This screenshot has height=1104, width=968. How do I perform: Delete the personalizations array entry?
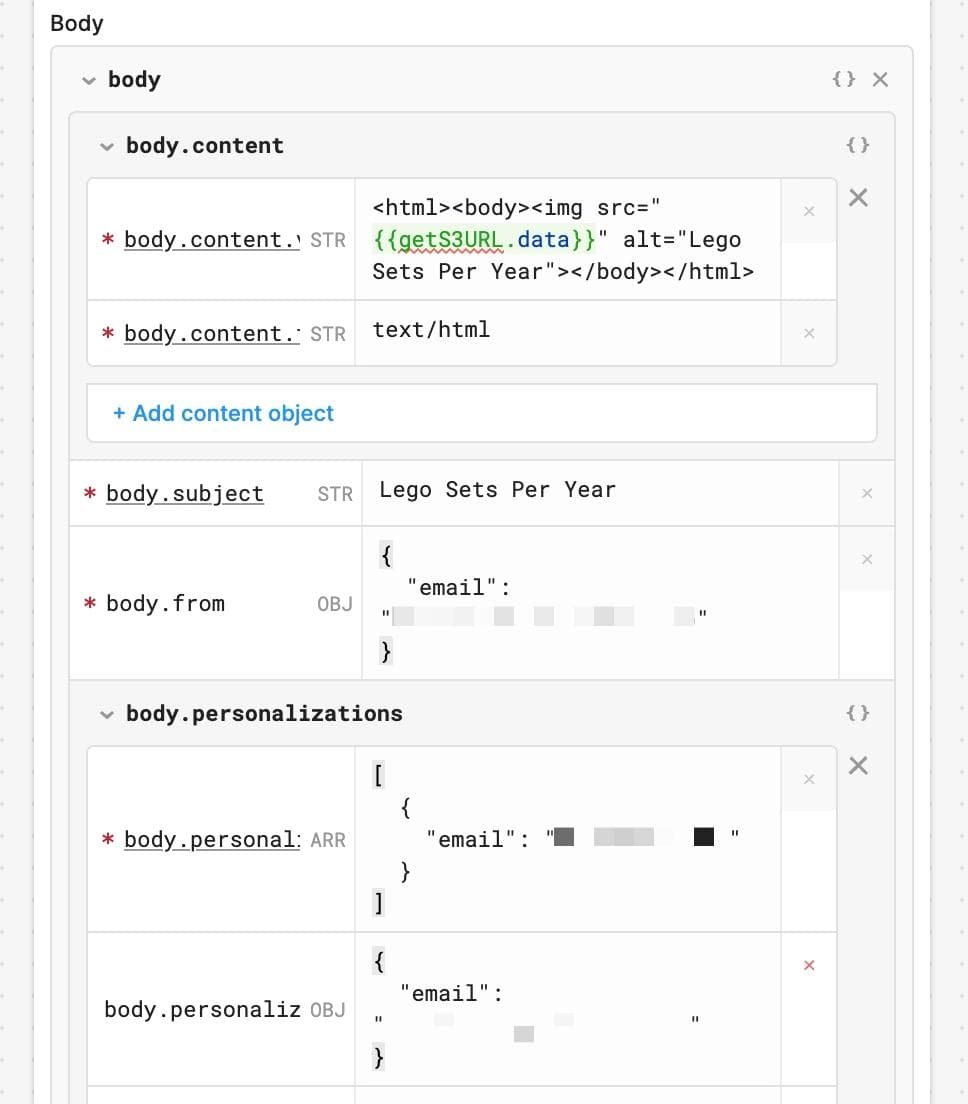pos(858,765)
